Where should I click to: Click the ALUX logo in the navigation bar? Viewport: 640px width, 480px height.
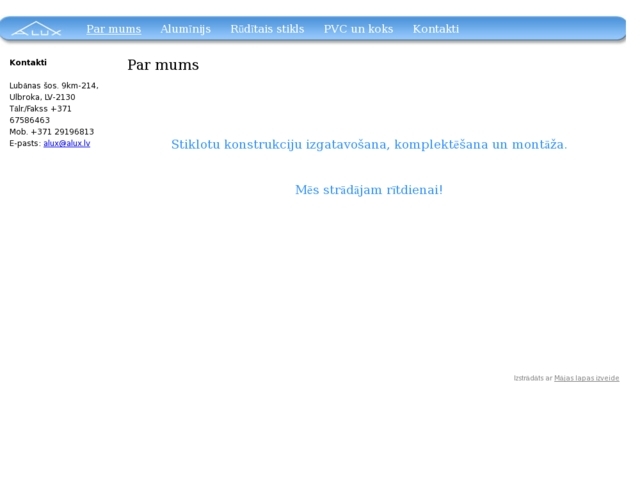point(36,29)
